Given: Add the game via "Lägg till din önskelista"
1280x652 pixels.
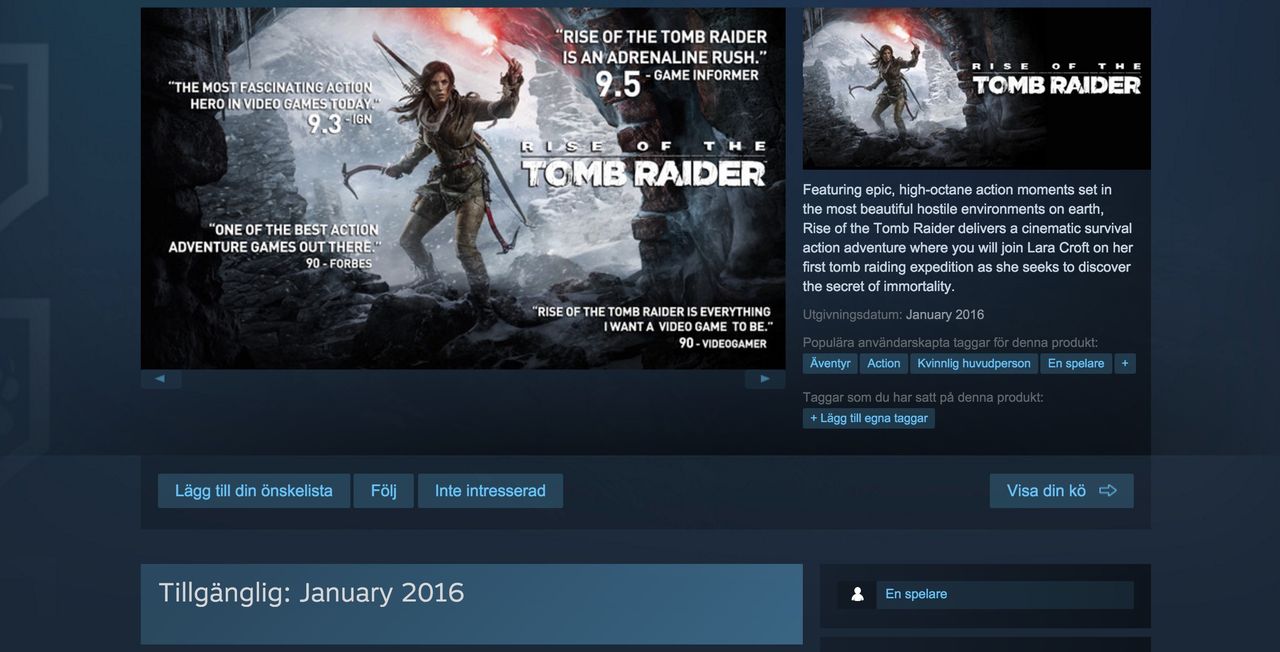Looking at the screenshot, I should pyautogui.click(x=253, y=490).
